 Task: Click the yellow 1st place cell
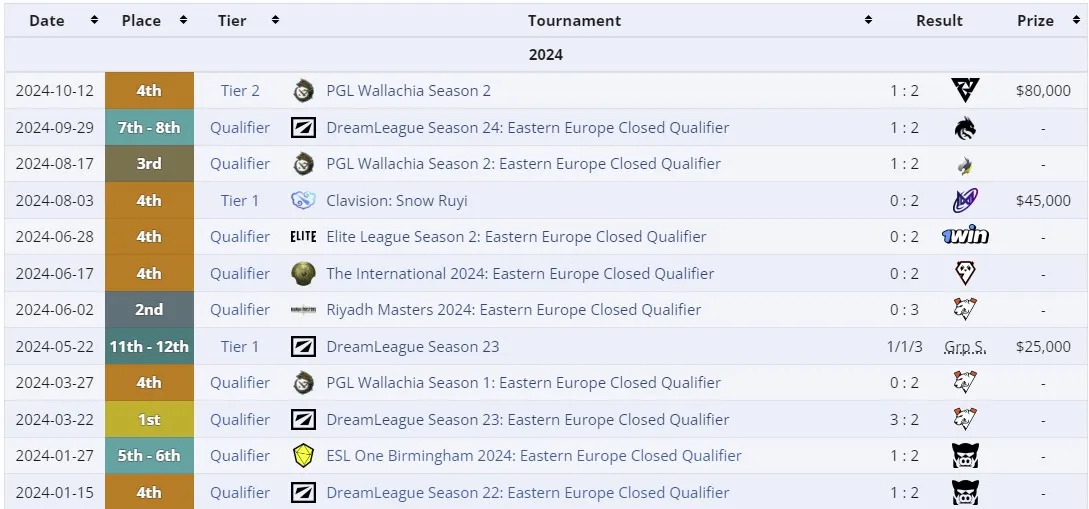coord(149,419)
